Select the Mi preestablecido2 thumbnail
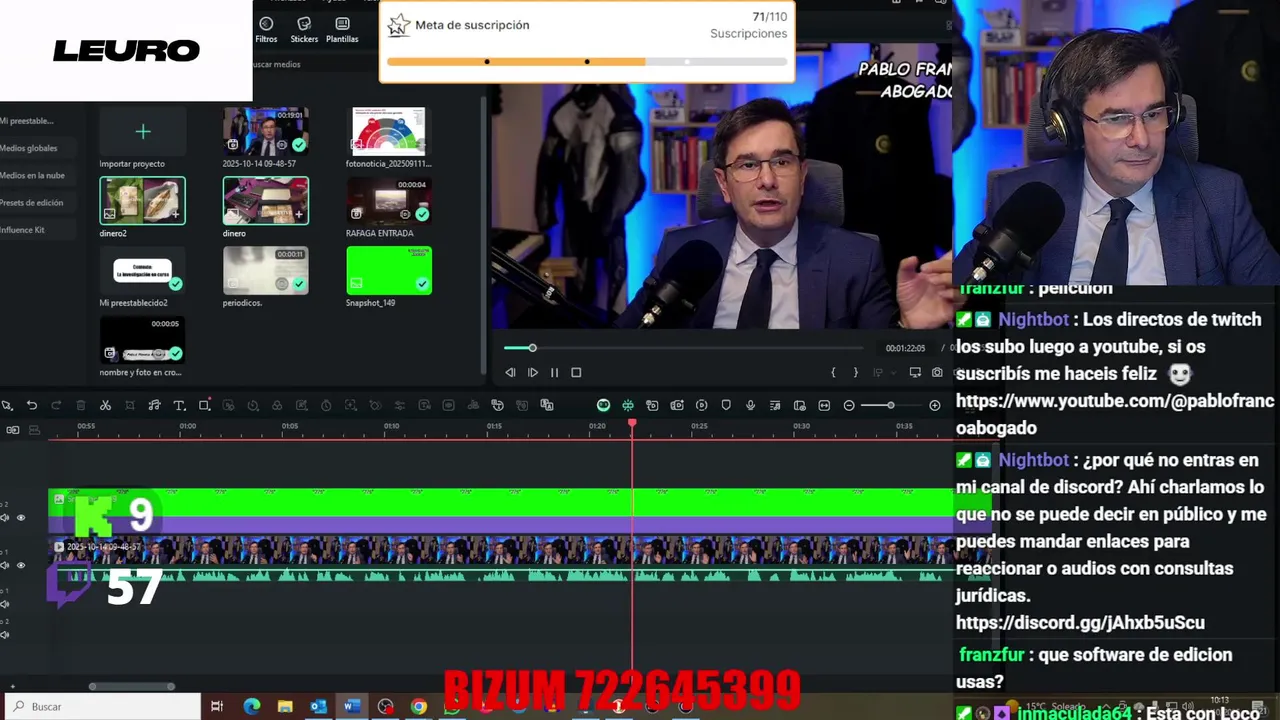This screenshot has height=720, width=1280. (x=142, y=271)
